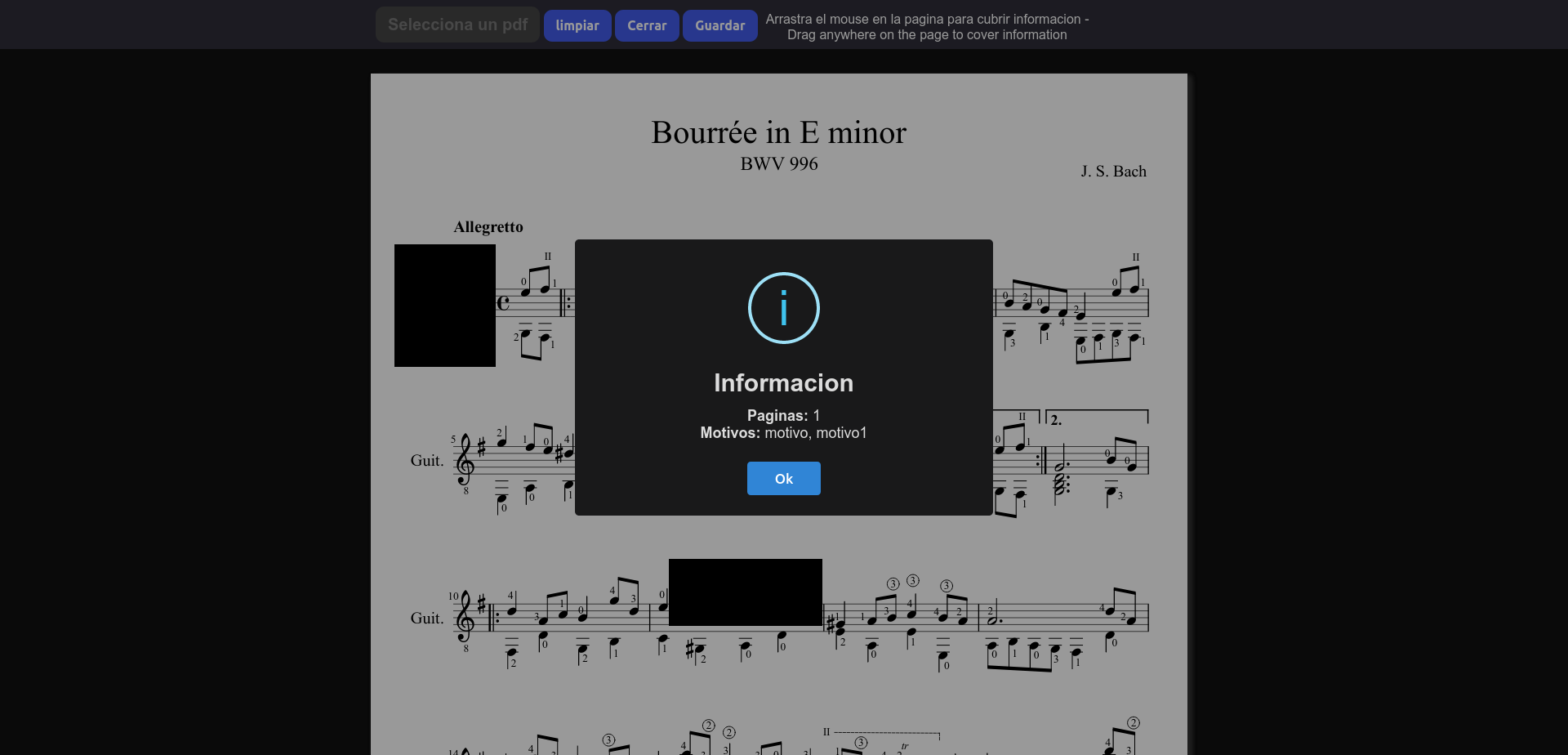This screenshot has width=1568, height=755.
Task: Click the common time signature symbol
Action: (x=503, y=303)
